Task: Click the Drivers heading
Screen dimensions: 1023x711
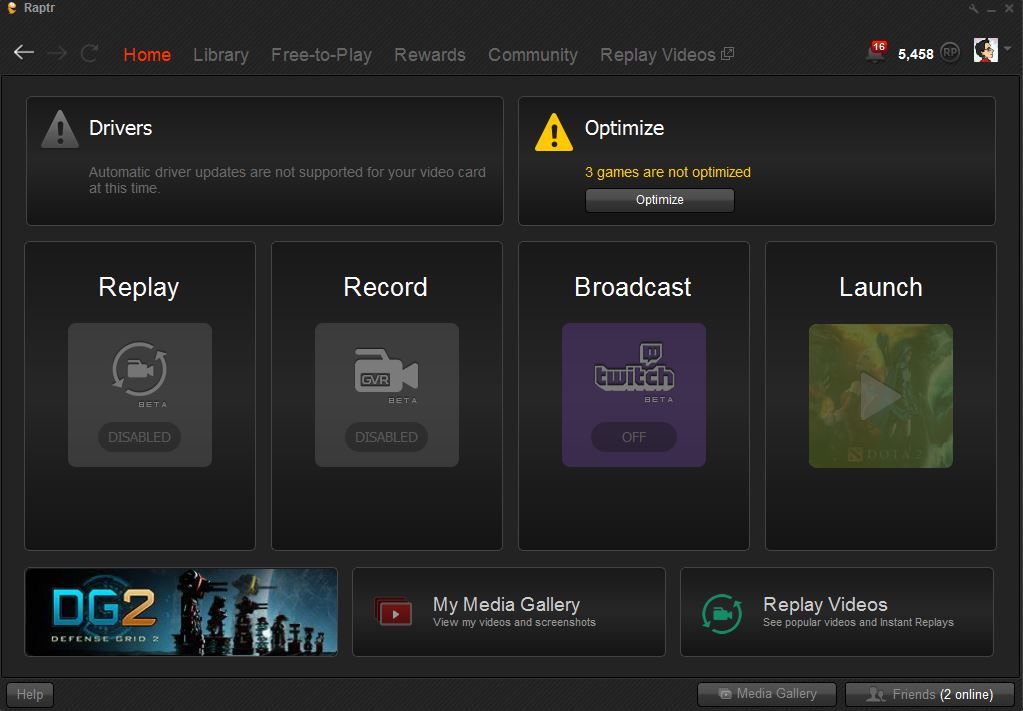Action: point(121,128)
